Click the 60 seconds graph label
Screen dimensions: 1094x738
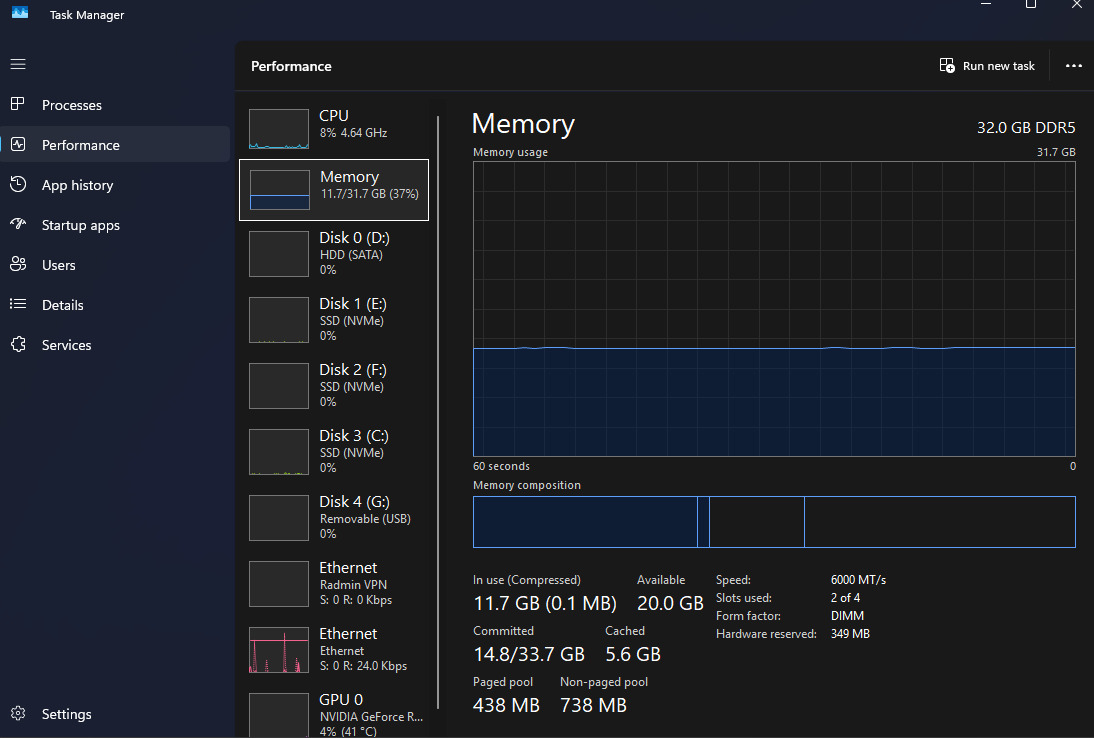coord(501,466)
